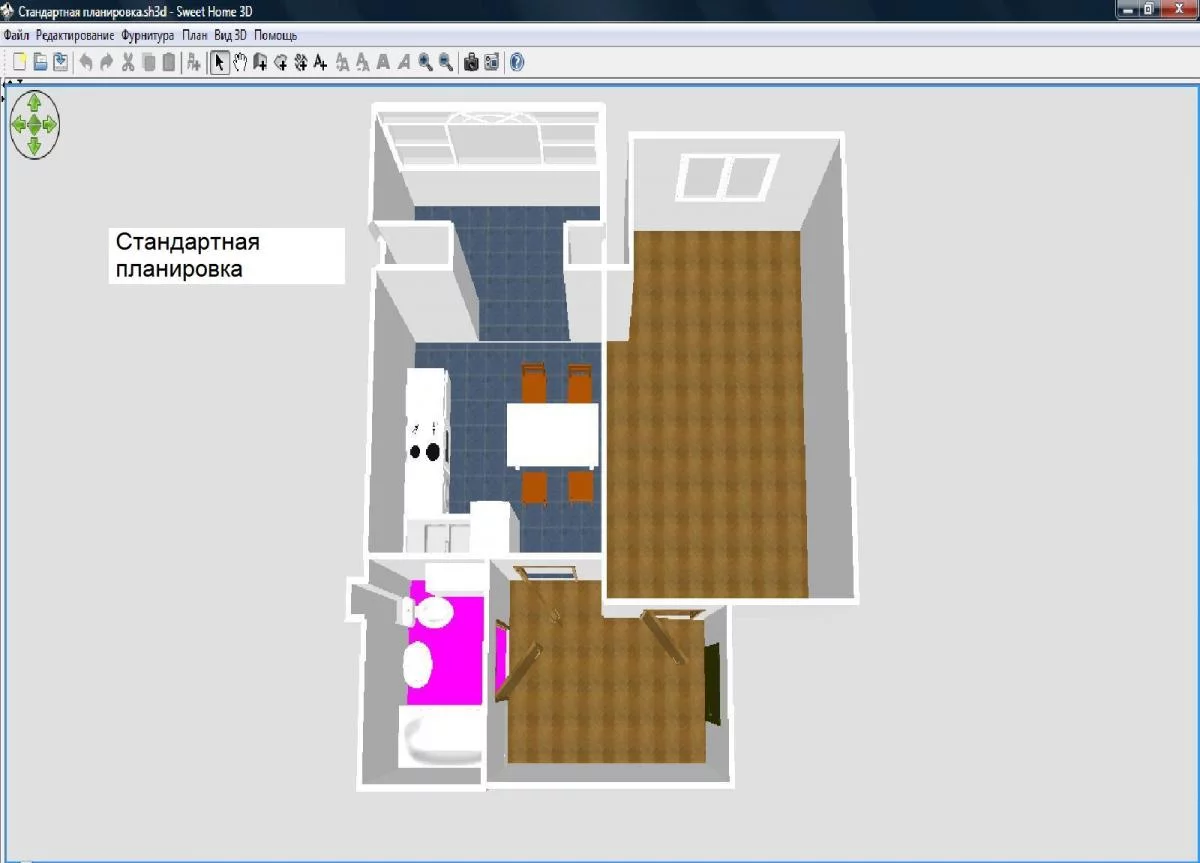Image resolution: width=1200 pixels, height=863 pixels.
Task: Open the Редактирование menu
Action: pyautogui.click(x=76, y=35)
